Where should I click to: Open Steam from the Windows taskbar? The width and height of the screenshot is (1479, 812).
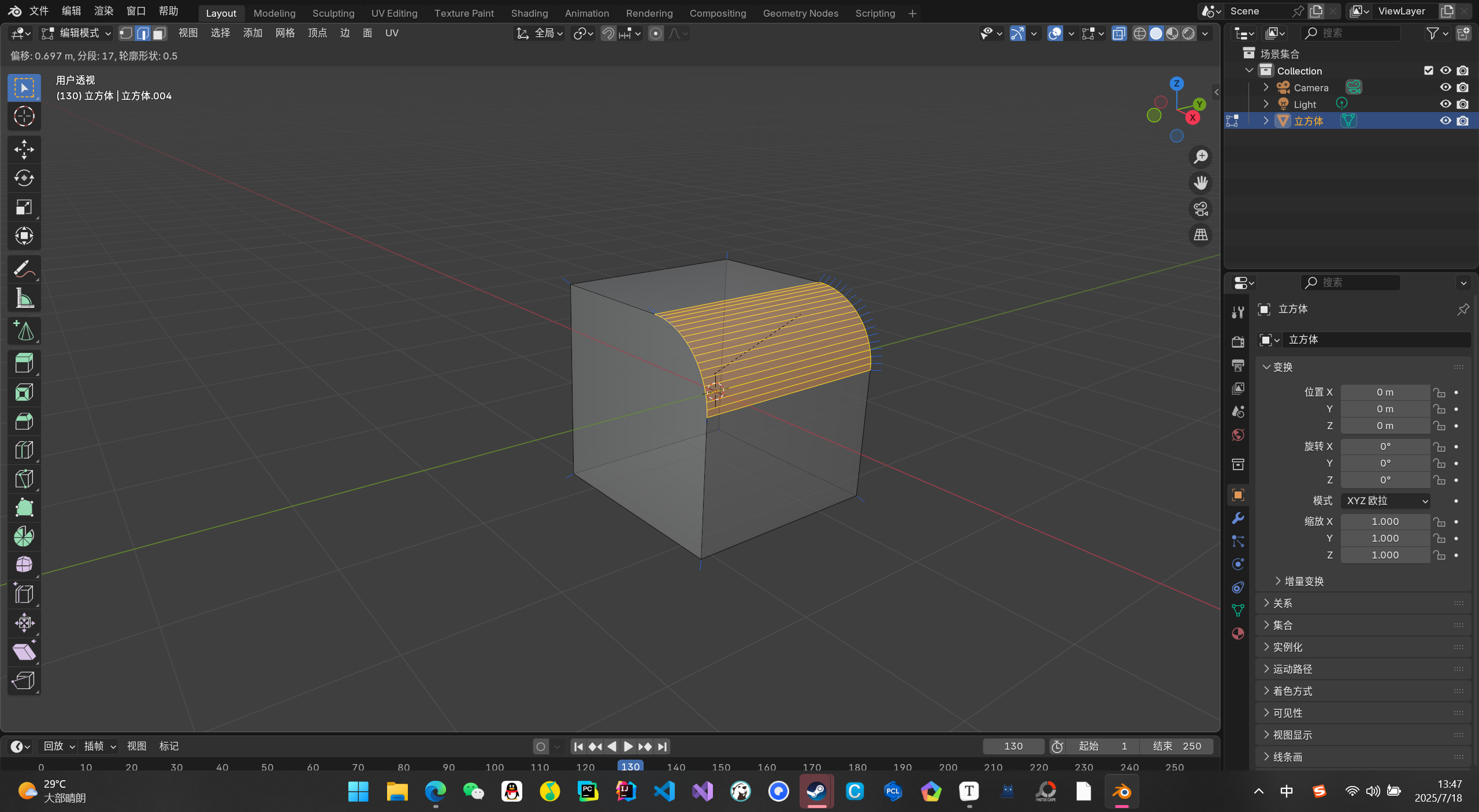click(816, 791)
